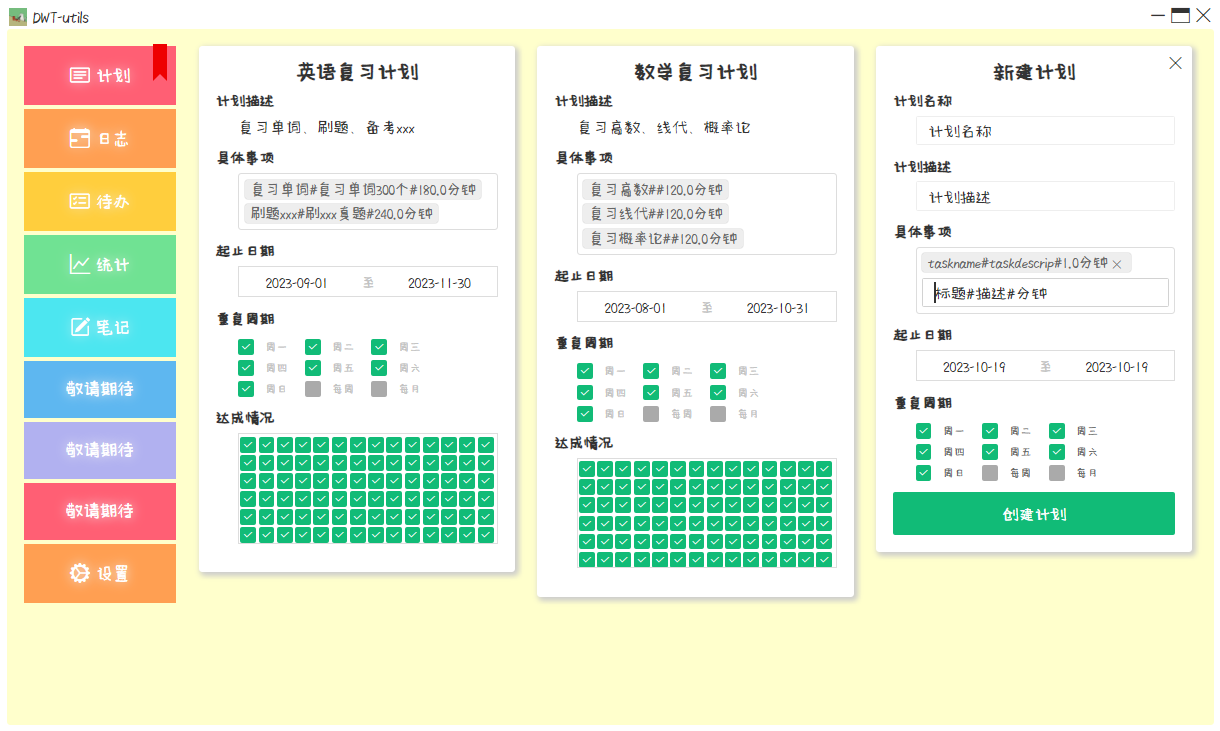This screenshot has width=1220, height=731.
Task: Click the red bookmark ribbon icon
Action: click(x=160, y=62)
